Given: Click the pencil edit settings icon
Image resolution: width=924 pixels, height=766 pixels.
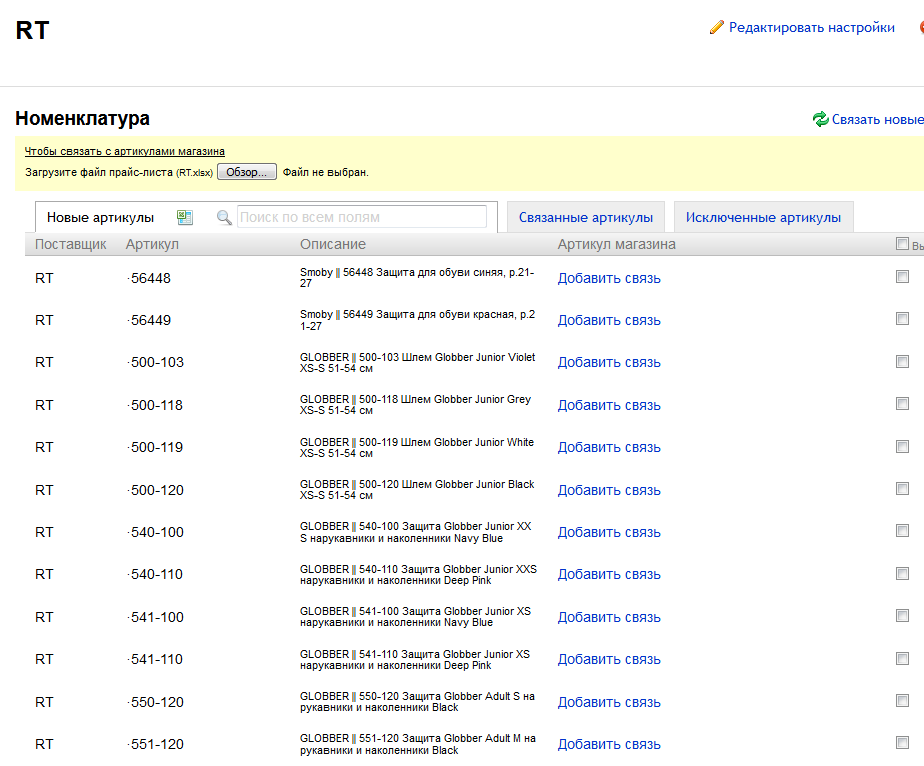Looking at the screenshot, I should point(717,27).
